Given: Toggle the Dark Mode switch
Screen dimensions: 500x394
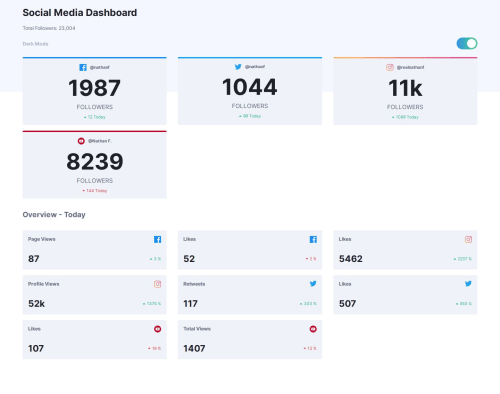Looking at the screenshot, I should [x=467, y=43].
